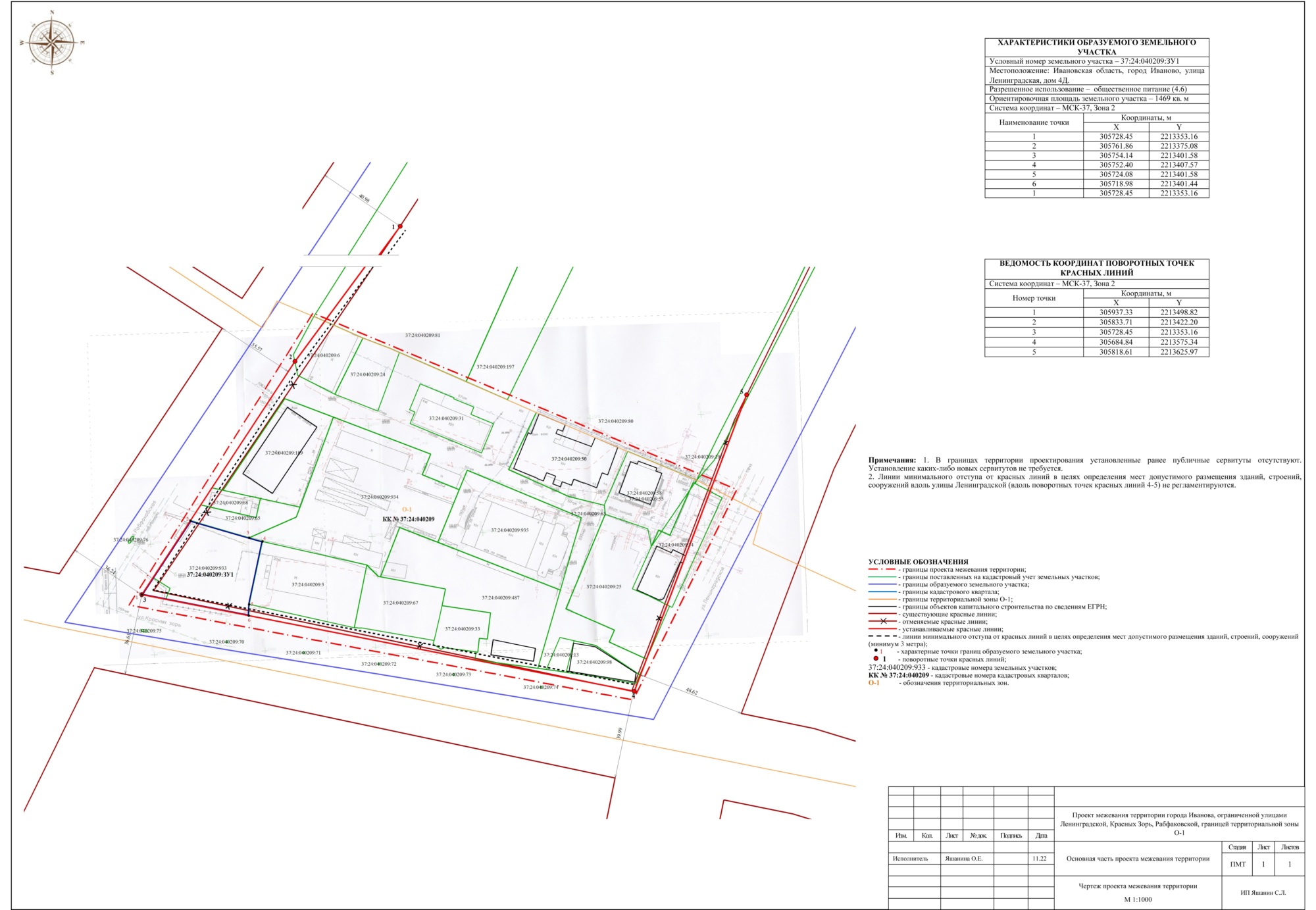The width and height of the screenshot is (1316, 910).
Task: Click parcel label '37:24:040209:81' on the map
Action: point(422,336)
